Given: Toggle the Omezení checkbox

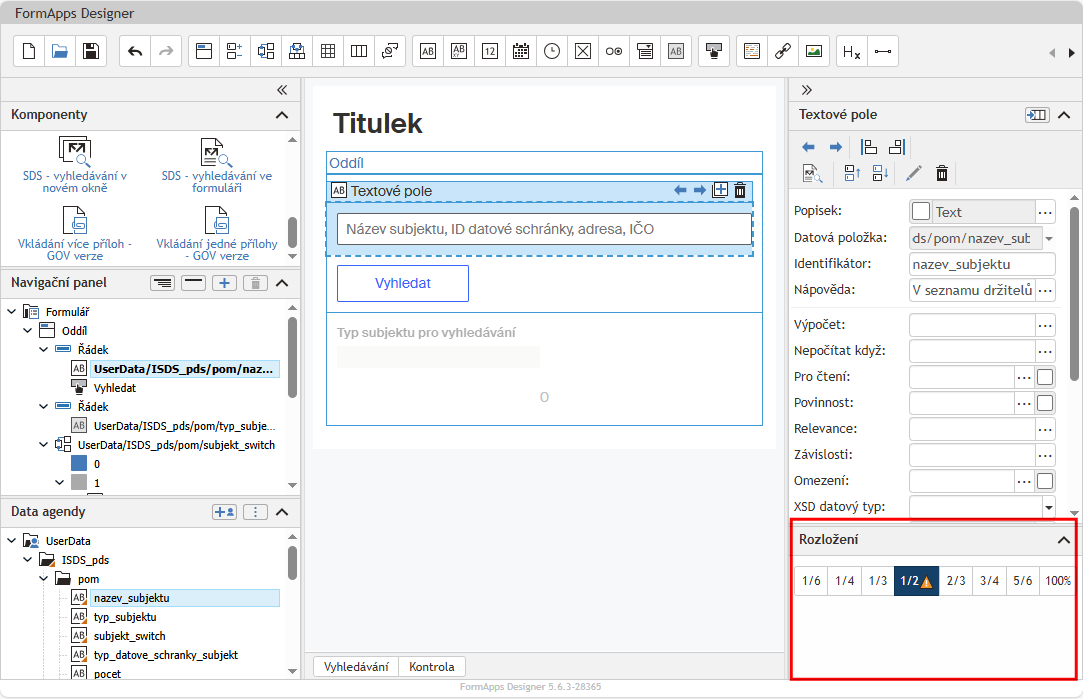Looking at the screenshot, I should click(1045, 481).
